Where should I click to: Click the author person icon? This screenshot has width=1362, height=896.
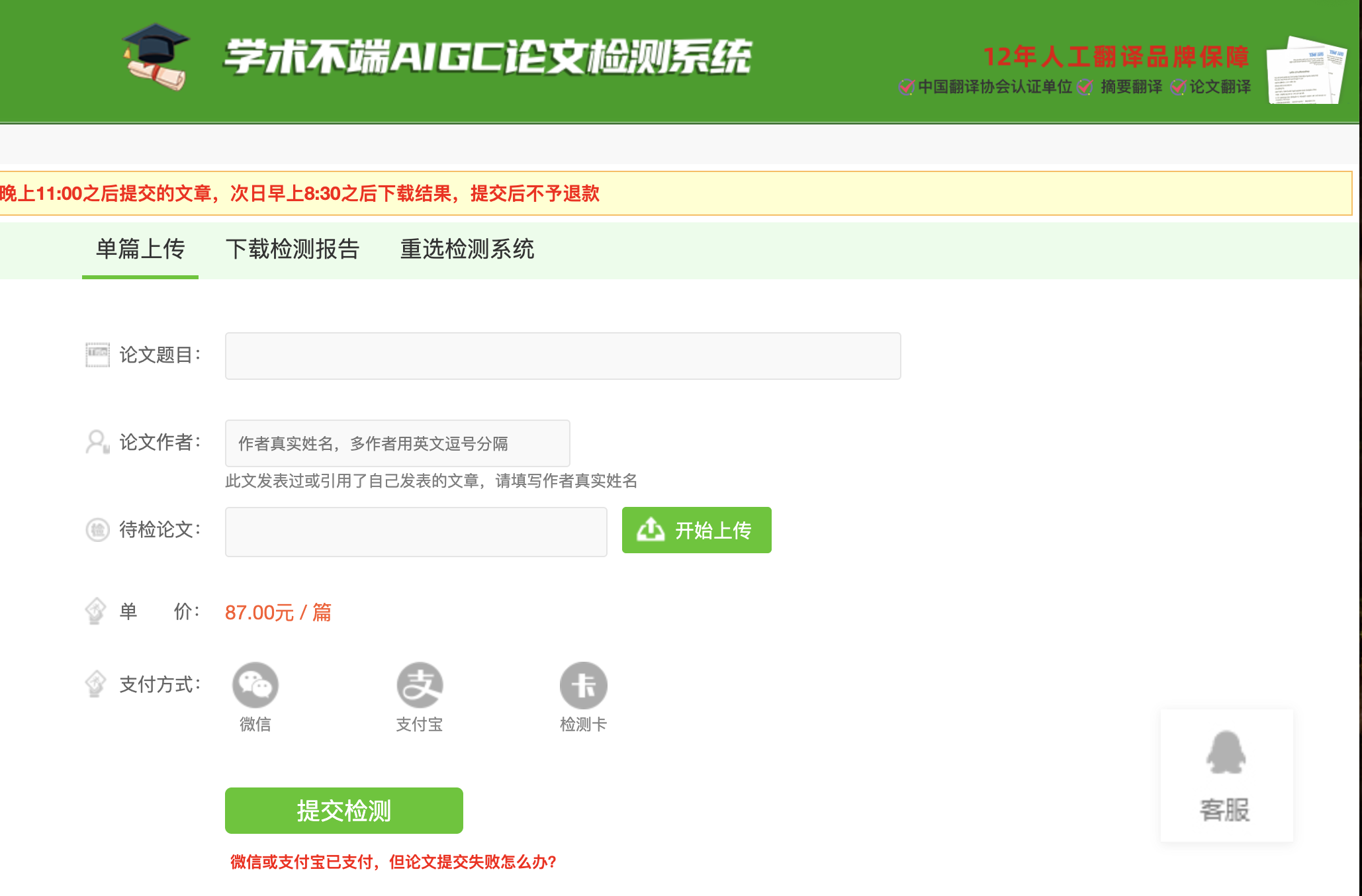(97, 442)
